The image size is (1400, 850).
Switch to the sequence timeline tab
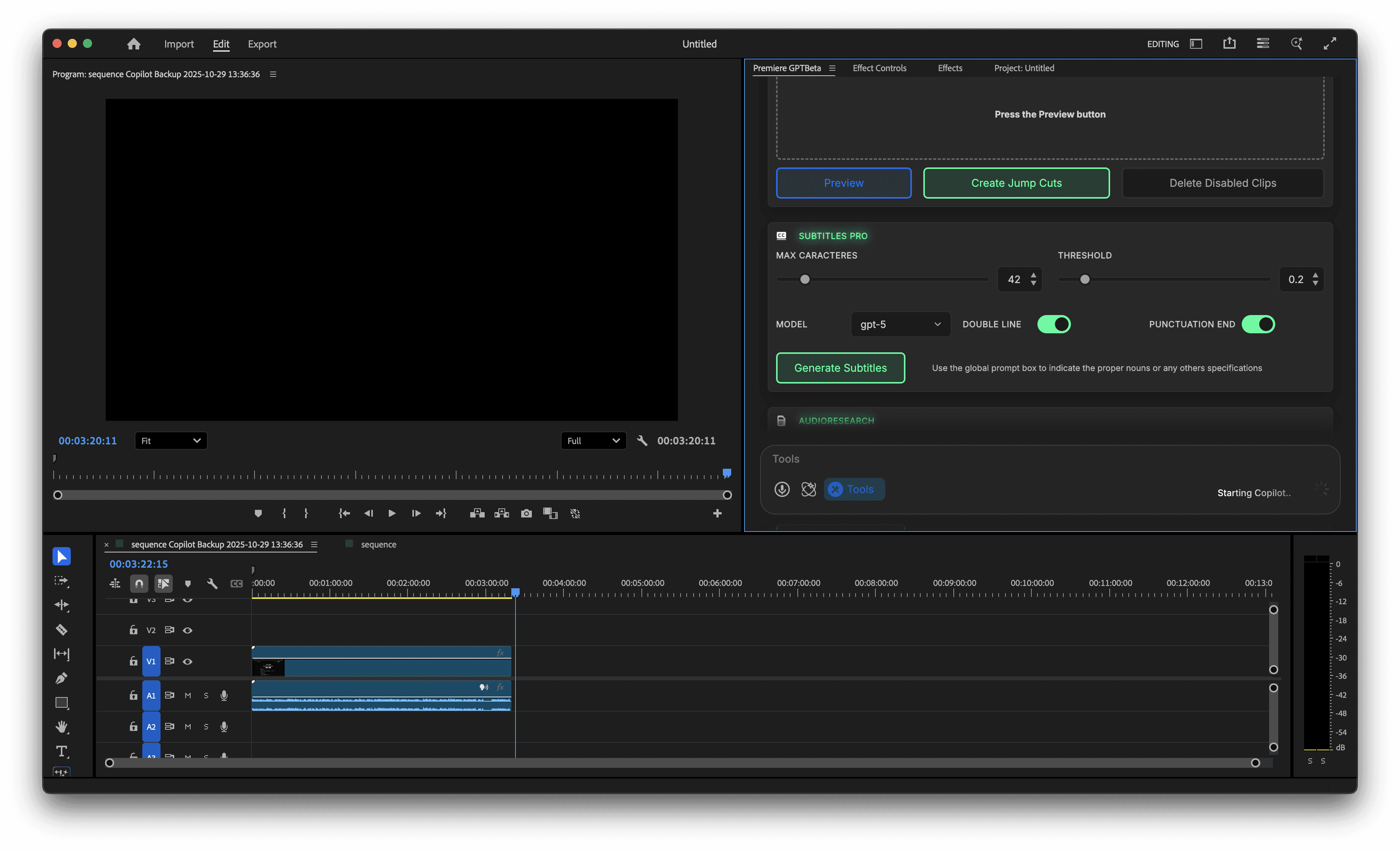pos(379,544)
